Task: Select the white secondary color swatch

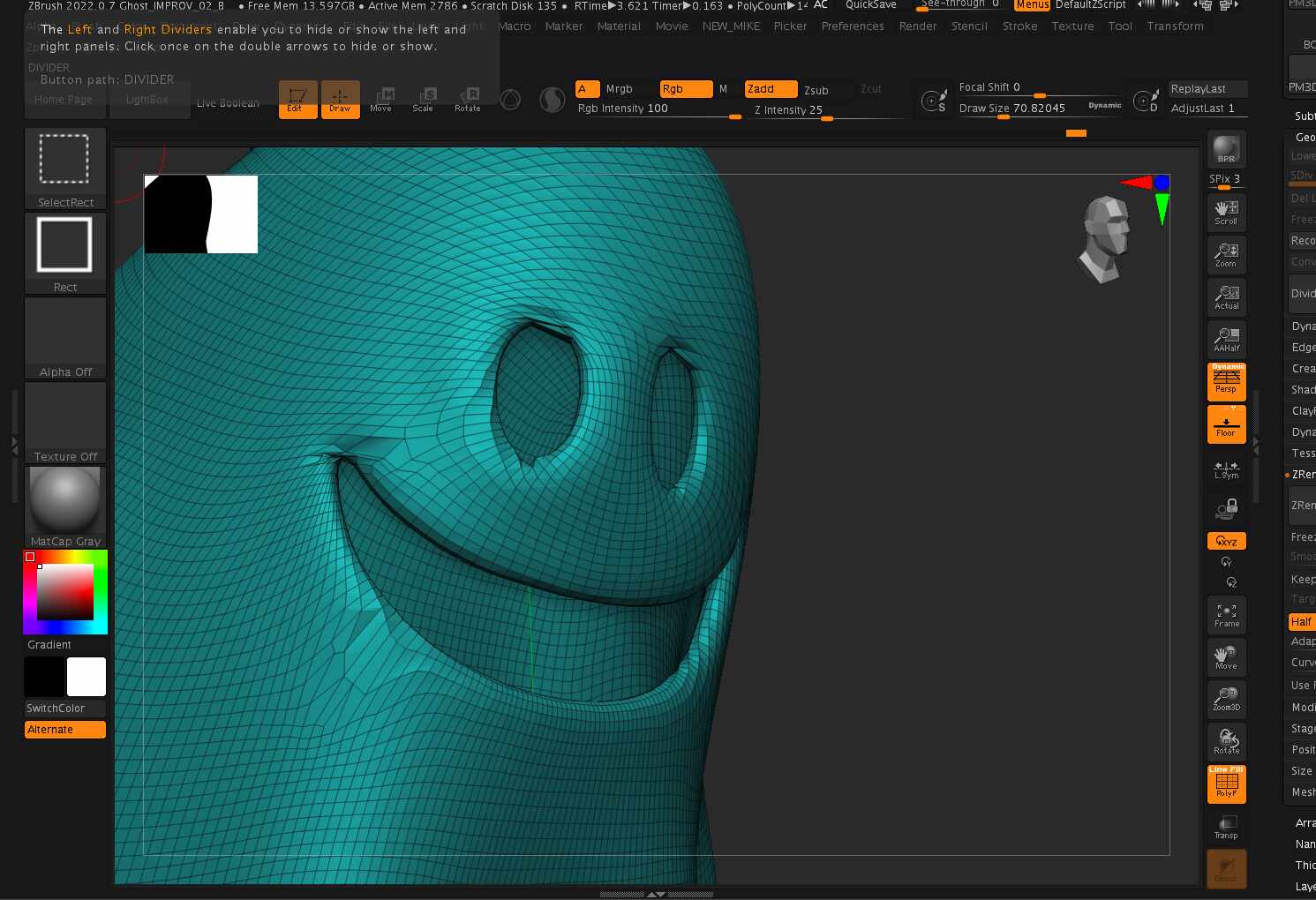Action: click(86, 677)
